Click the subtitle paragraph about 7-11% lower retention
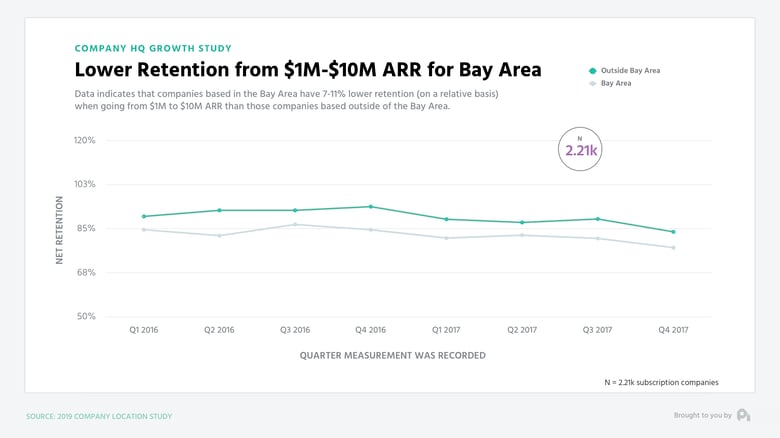This screenshot has height=438, width=780. [287, 100]
